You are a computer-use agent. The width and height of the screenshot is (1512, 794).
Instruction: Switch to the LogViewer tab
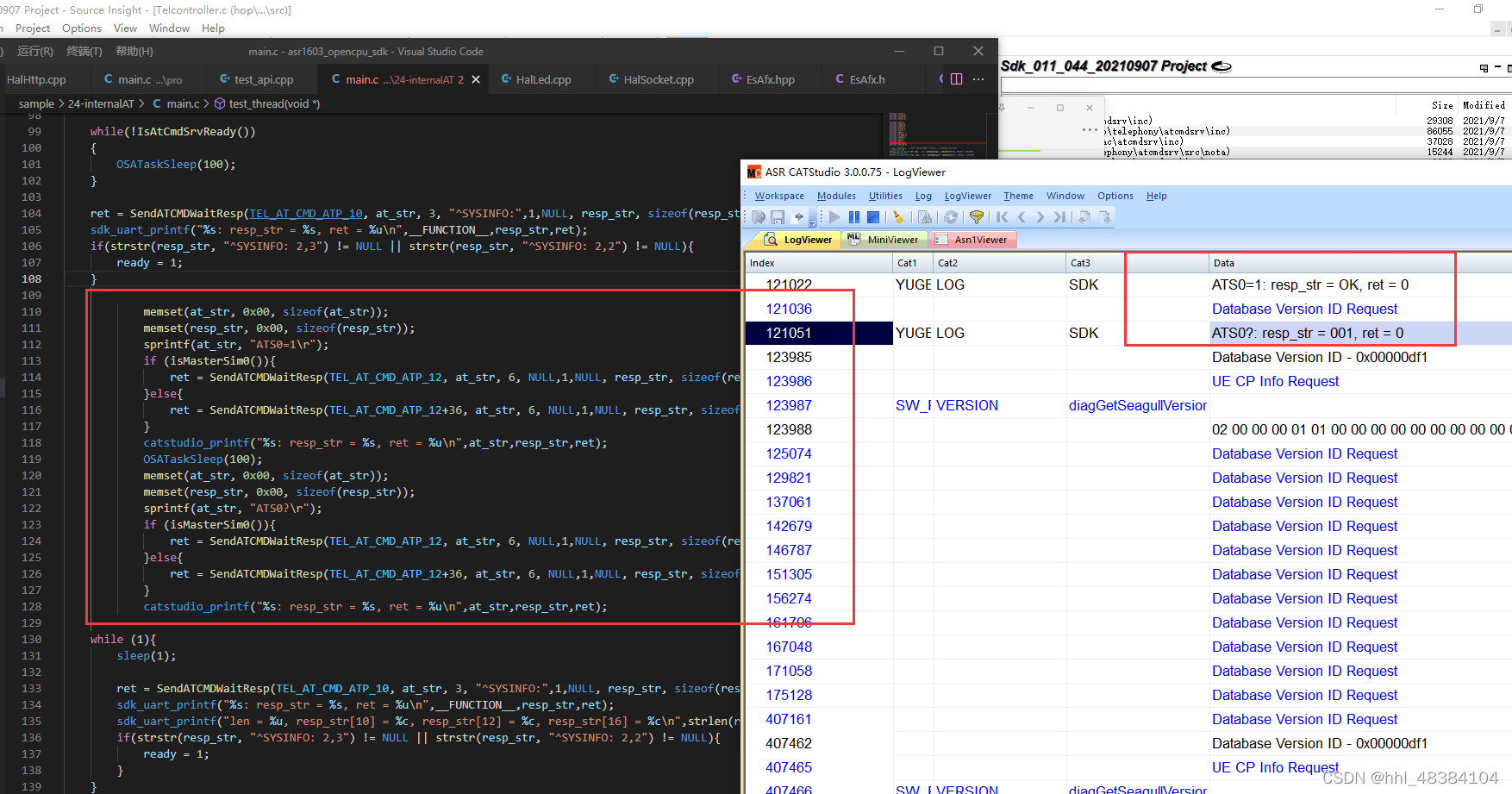pyautogui.click(x=798, y=240)
